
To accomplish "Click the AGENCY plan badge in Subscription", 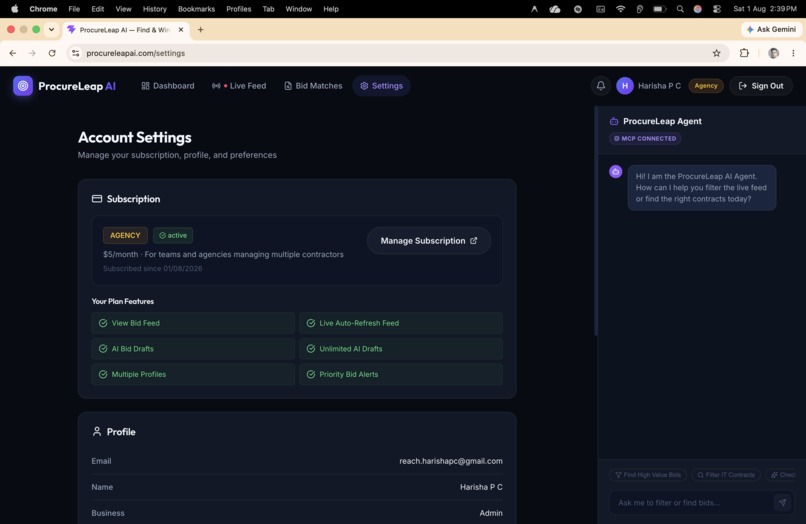I will [125, 235].
